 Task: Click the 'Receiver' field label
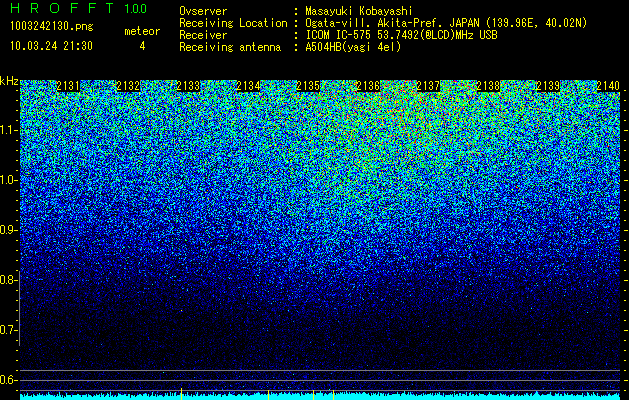(x=203, y=35)
